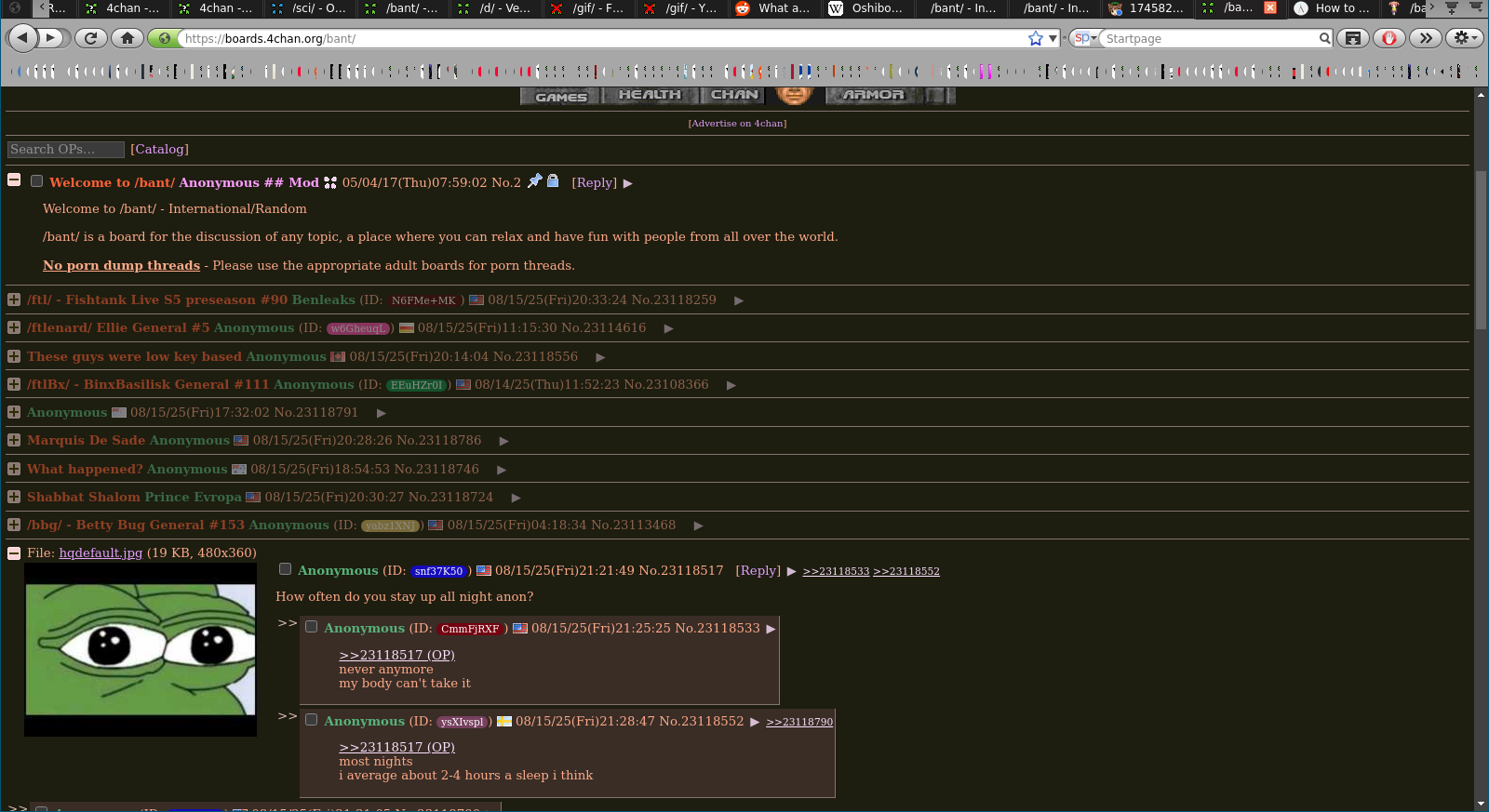Click the flag beside poster ID ysXIvspl
Viewport: 1489px width, 812px height.
coord(504,722)
